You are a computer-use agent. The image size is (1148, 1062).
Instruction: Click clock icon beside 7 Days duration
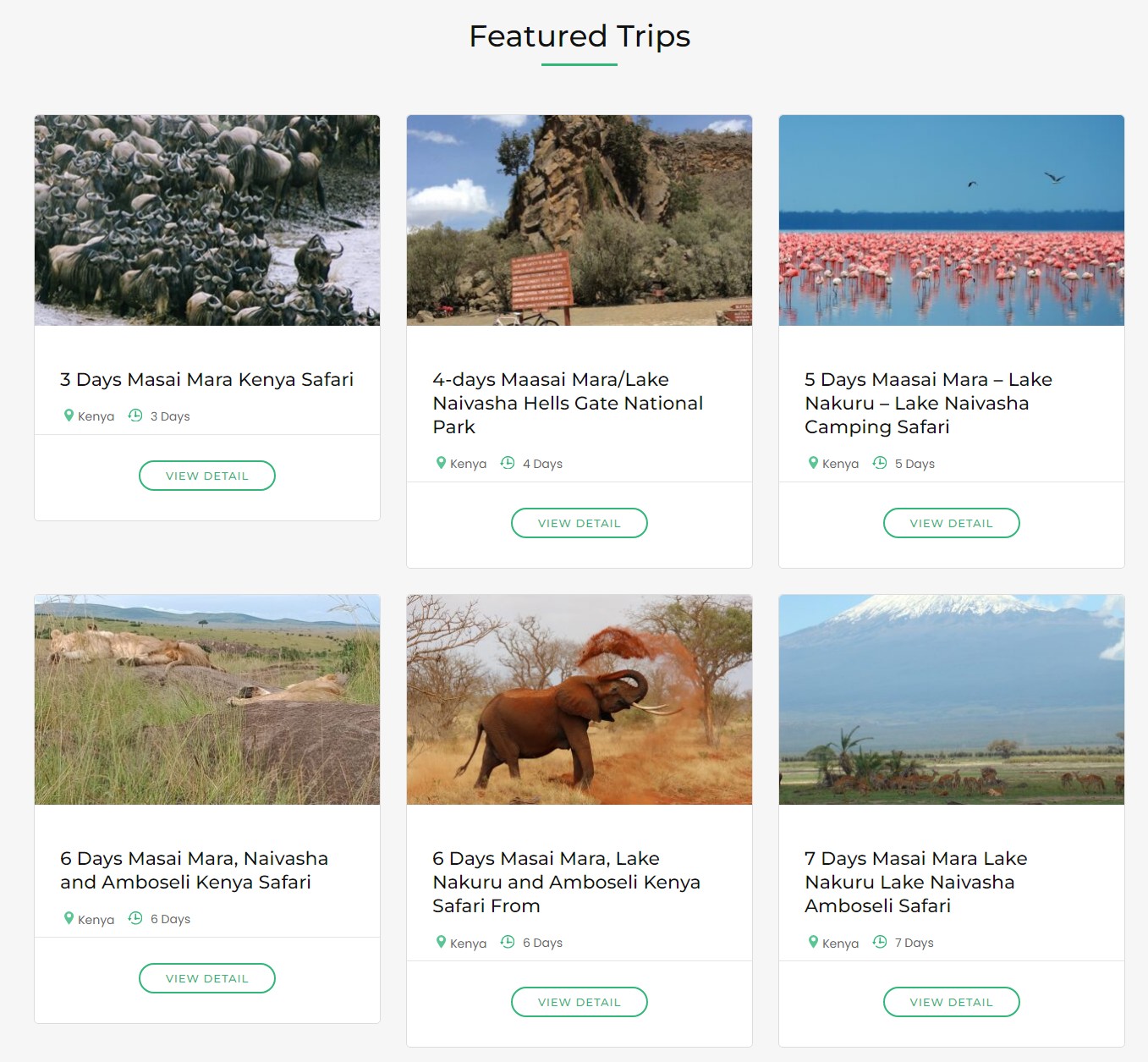point(880,942)
